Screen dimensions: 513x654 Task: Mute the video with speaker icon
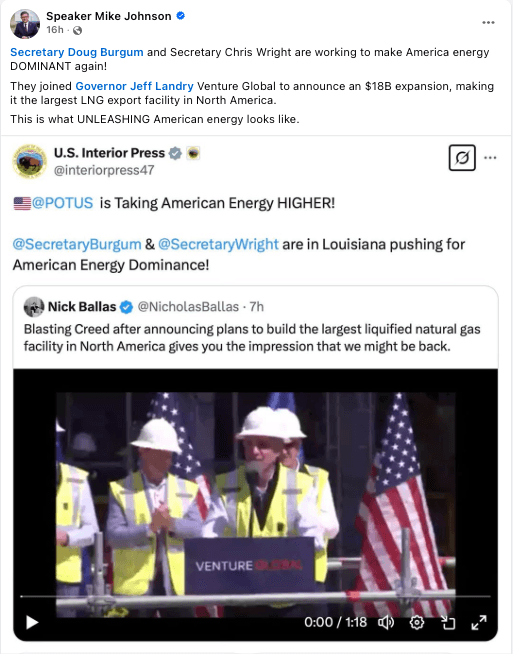tap(386, 622)
